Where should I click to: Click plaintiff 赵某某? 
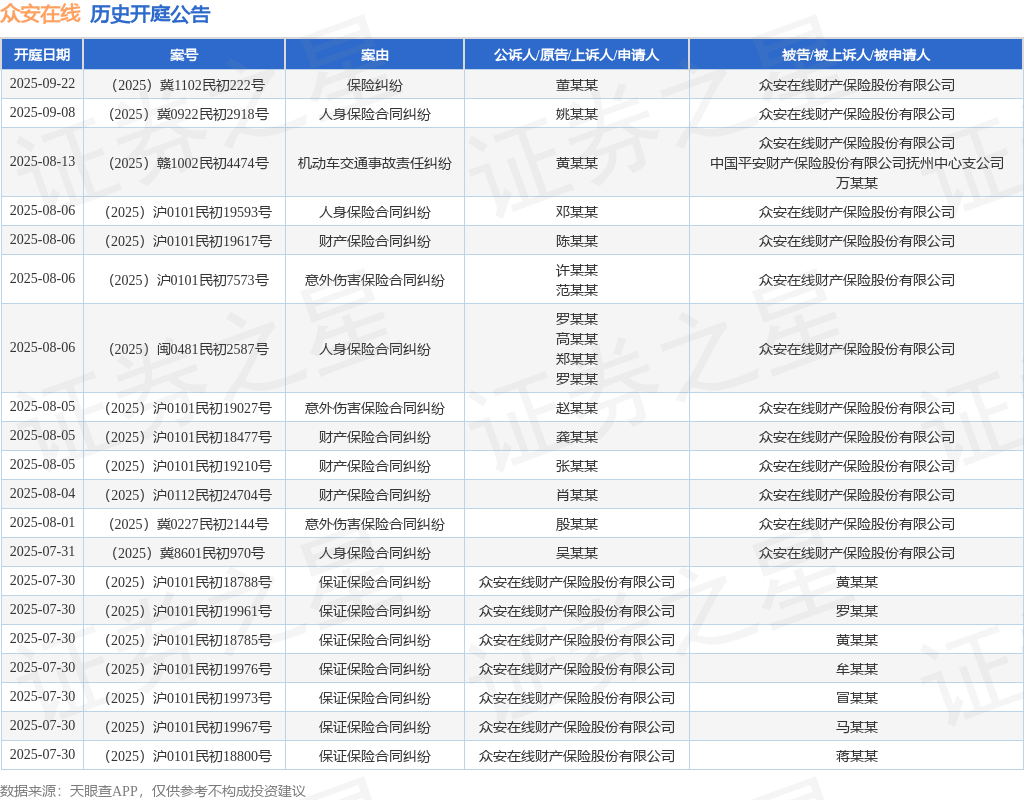click(577, 408)
